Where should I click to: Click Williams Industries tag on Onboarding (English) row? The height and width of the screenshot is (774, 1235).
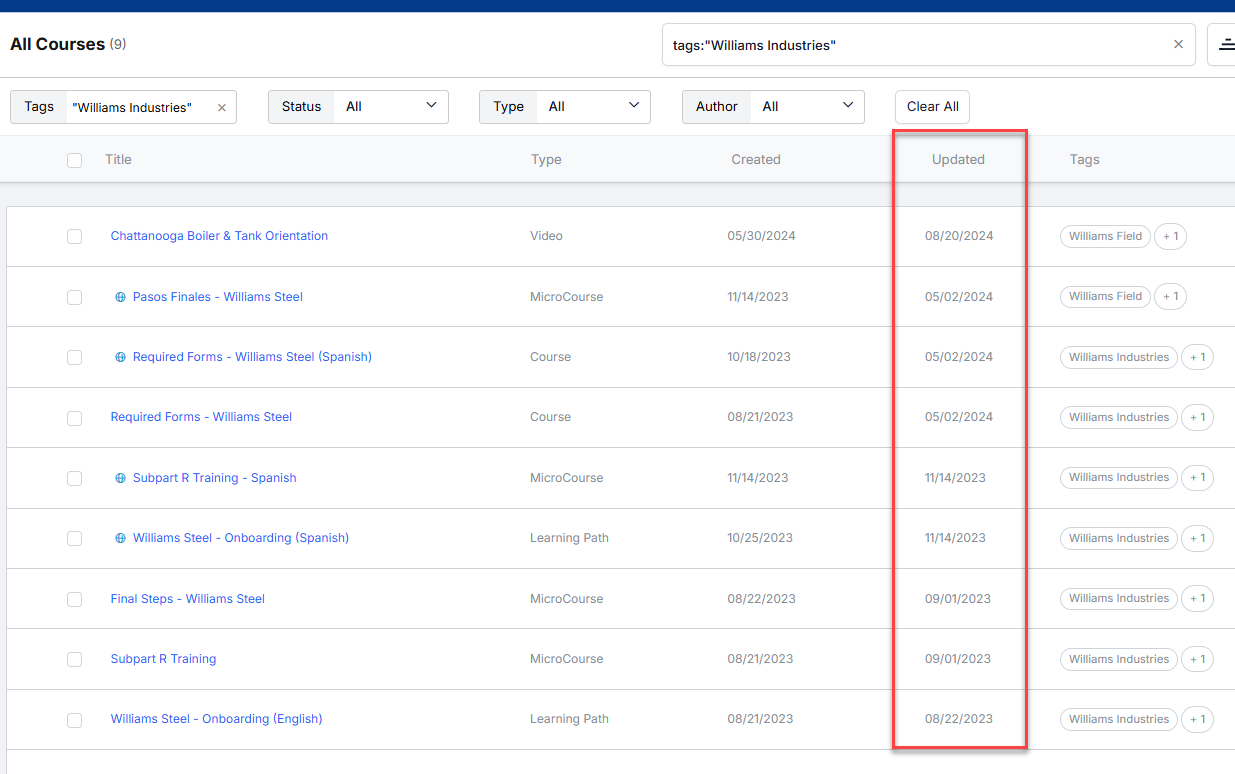[1119, 719]
